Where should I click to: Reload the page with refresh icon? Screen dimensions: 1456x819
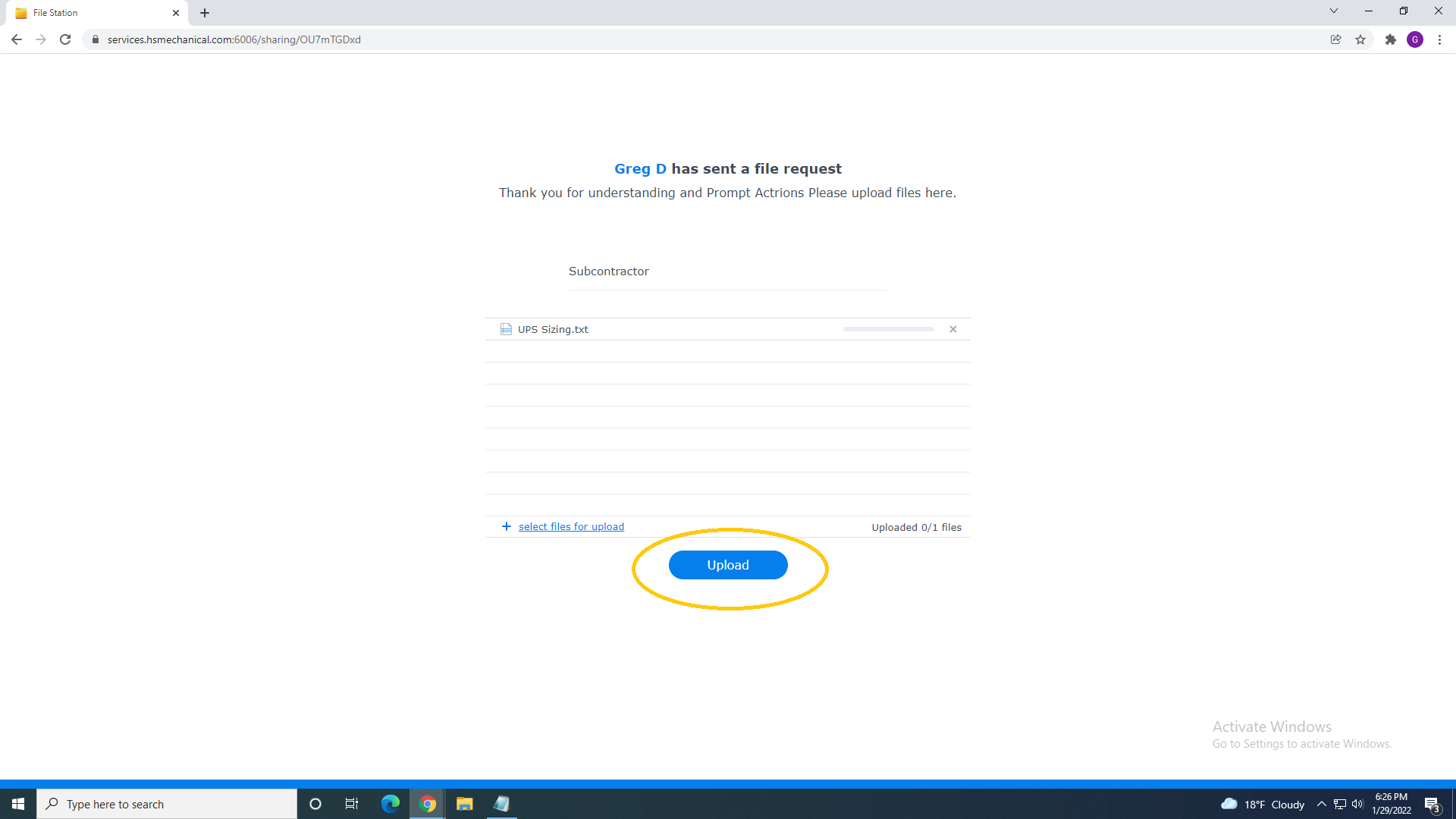click(65, 39)
